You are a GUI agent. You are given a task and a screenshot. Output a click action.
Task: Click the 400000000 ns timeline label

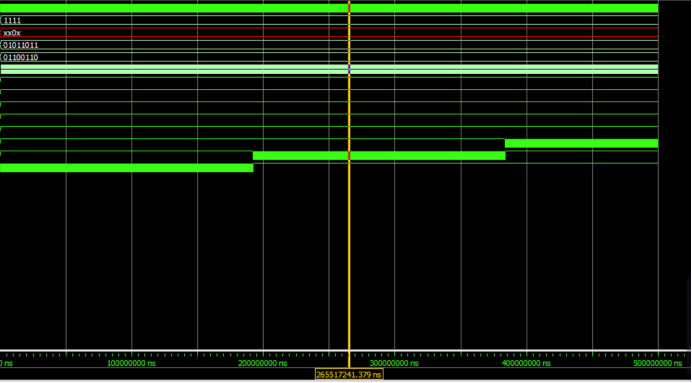click(526, 363)
